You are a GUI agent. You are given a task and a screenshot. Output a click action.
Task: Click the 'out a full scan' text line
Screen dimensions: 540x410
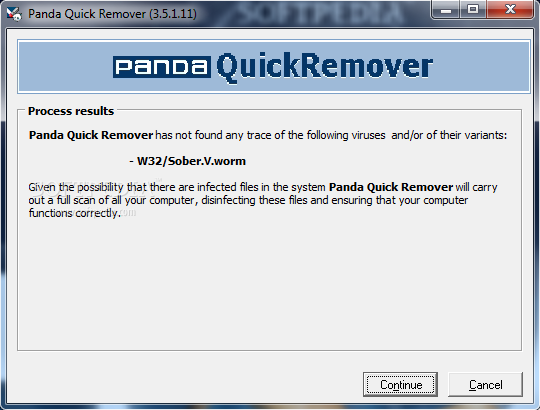tap(248, 200)
